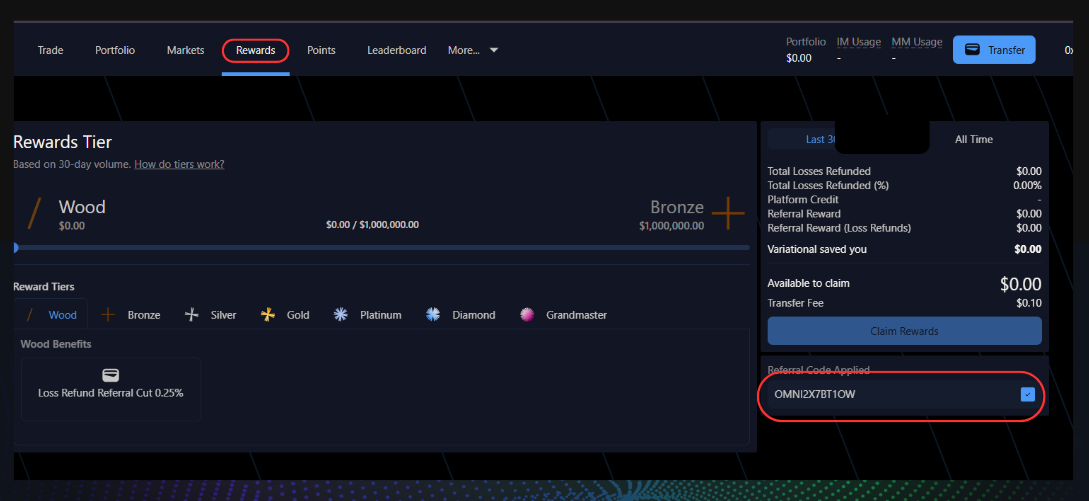
Task: Click the 'Wood Benefits' heading
Action: pos(56,344)
